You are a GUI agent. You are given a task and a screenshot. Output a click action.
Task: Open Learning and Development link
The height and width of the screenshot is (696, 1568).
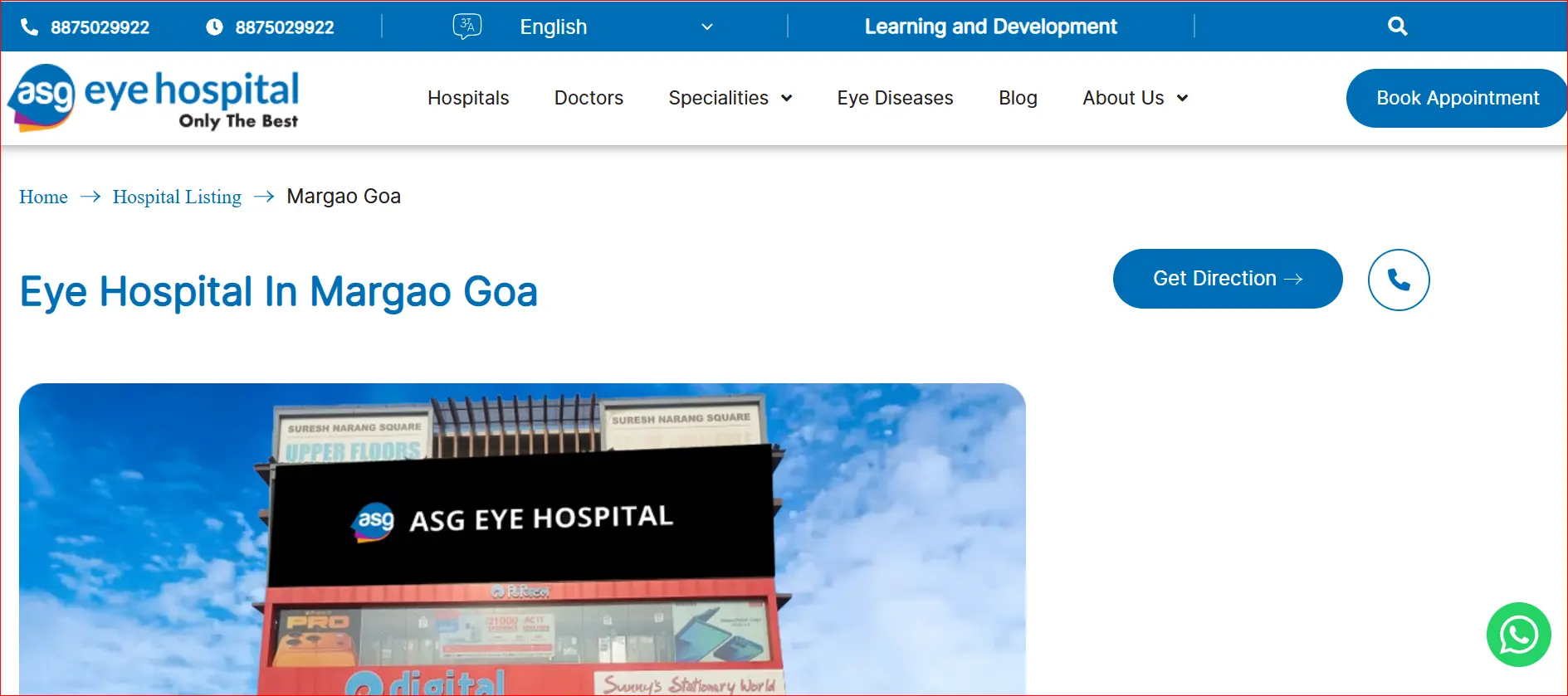coord(990,27)
